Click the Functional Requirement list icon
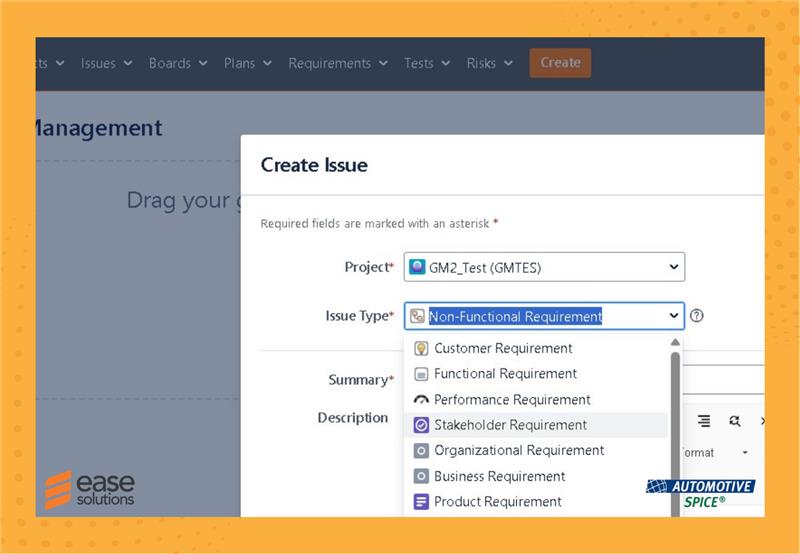This screenshot has height=554, width=800. 421,374
